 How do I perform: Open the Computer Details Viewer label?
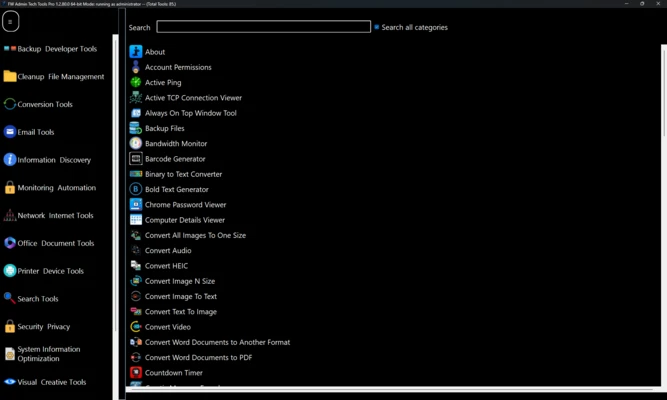(185, 220)
